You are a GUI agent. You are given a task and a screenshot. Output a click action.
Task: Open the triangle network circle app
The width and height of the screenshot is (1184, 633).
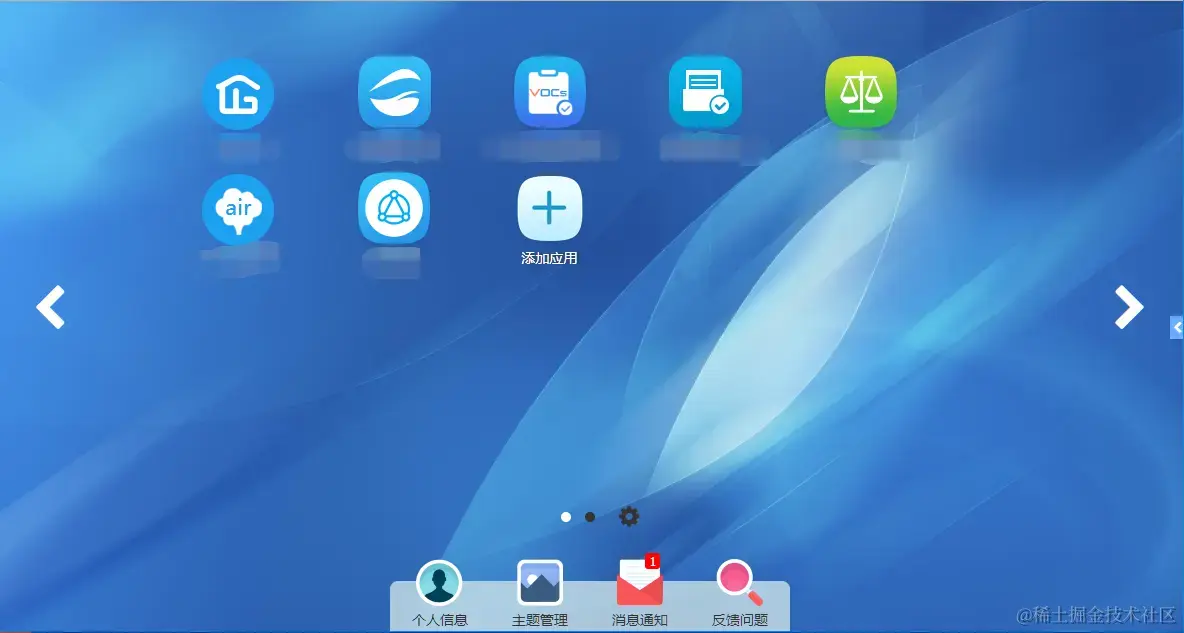pyautogui.click(x=394, y=208)
